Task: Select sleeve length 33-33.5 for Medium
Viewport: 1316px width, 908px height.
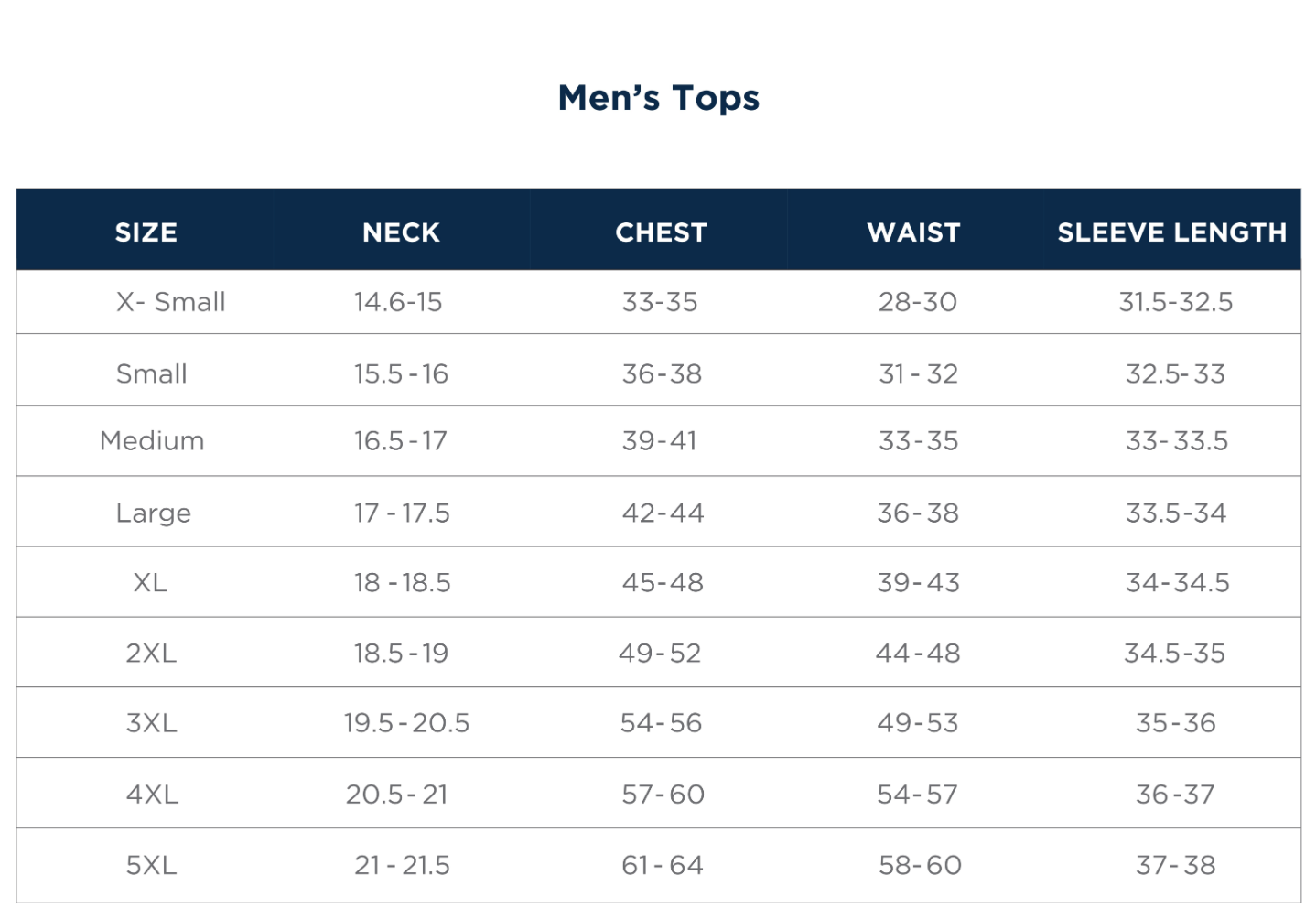Action: coord(1176,441)
